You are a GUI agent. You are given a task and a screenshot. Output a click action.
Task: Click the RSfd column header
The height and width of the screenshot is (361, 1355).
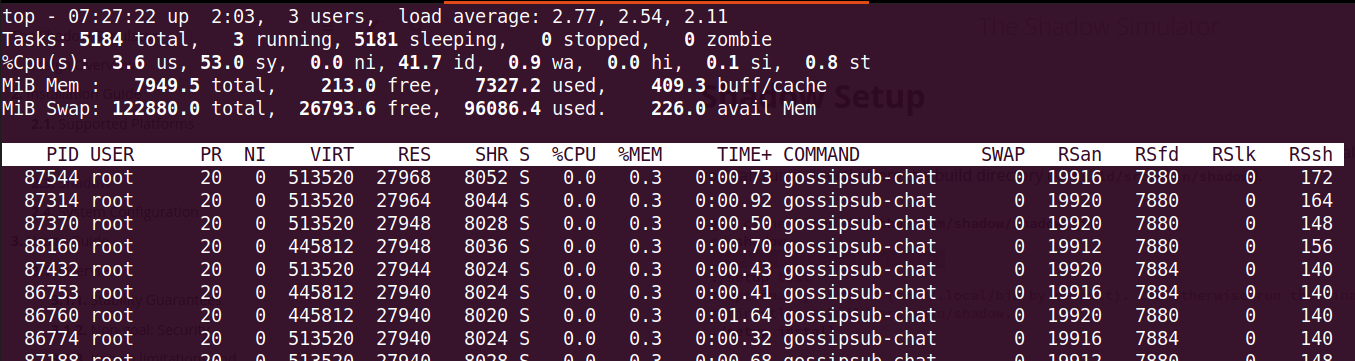(x=1157, y=155)
